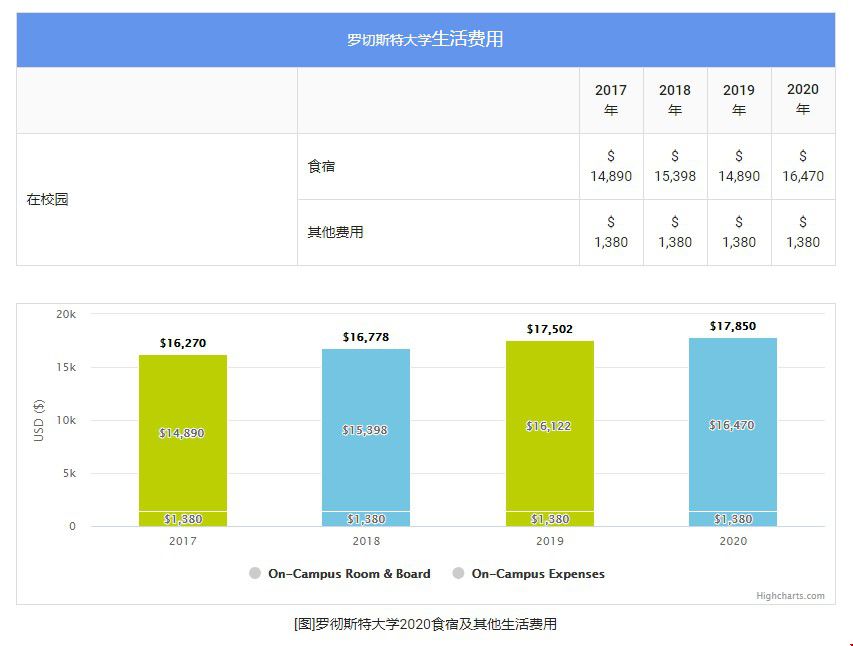
Task: Click the 15k y-axis label
Action: click(66, 367)
